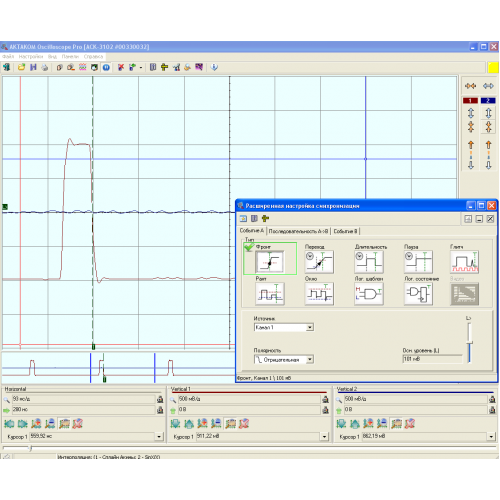Image resolution: width=500 pixels, height=500 pixels.
Task: Open the Horizontal Курсор 1 dropdown
Action: click(159, 436)
